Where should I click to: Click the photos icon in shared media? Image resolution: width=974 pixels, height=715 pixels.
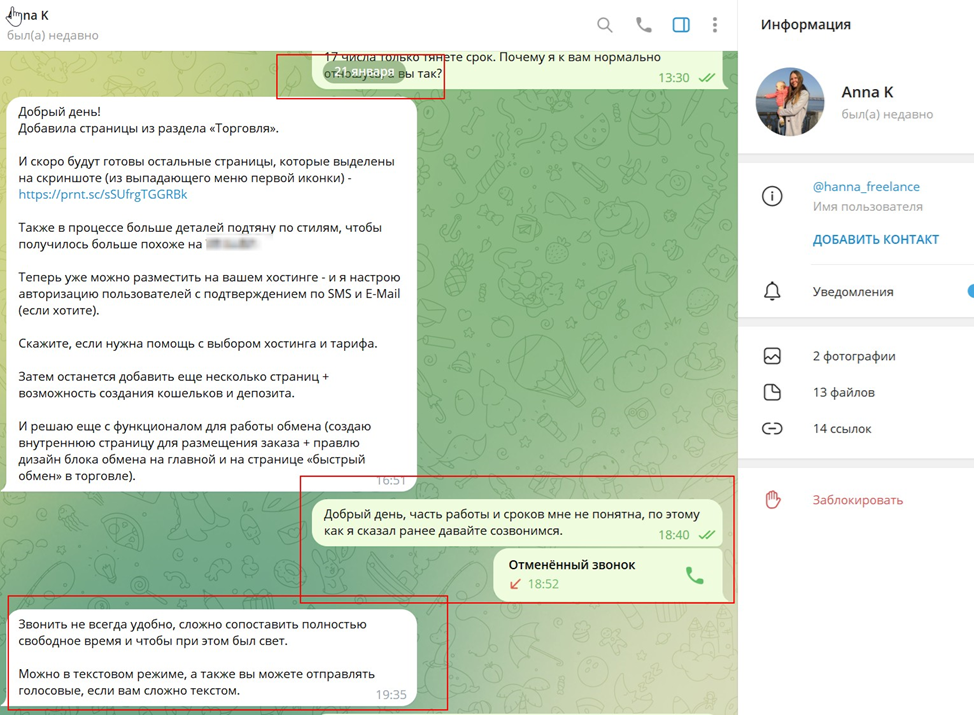pyautogui.click(x=772, y=356)
